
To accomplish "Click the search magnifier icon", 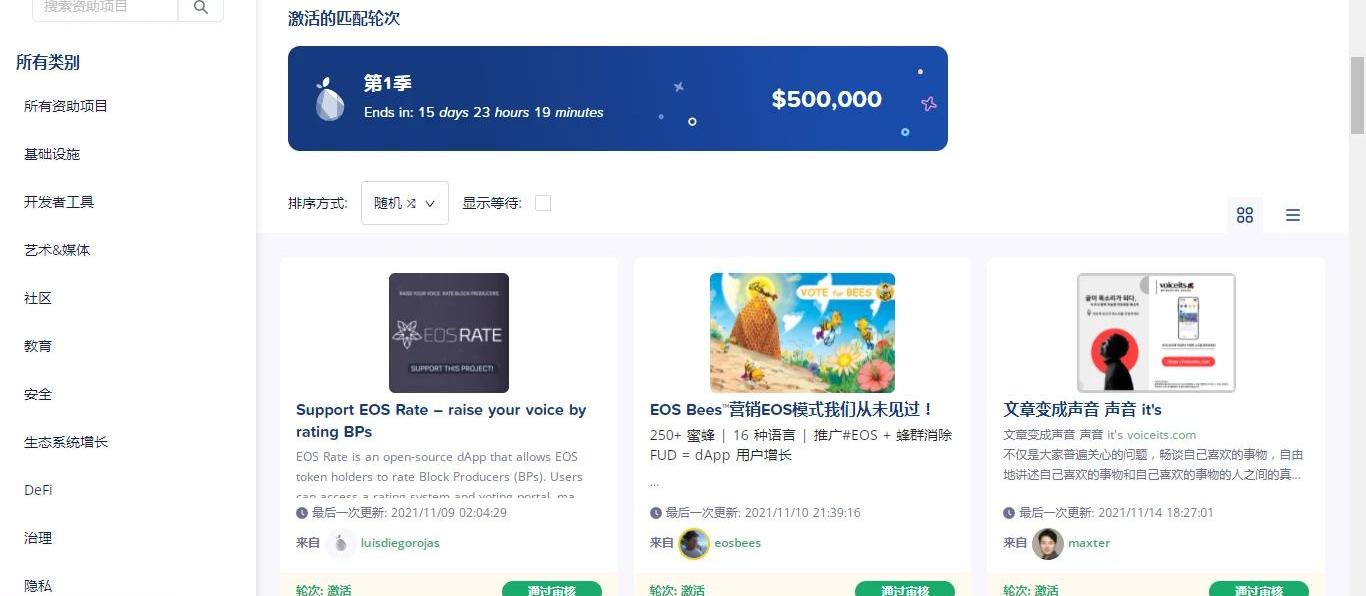I will point(201,8).
